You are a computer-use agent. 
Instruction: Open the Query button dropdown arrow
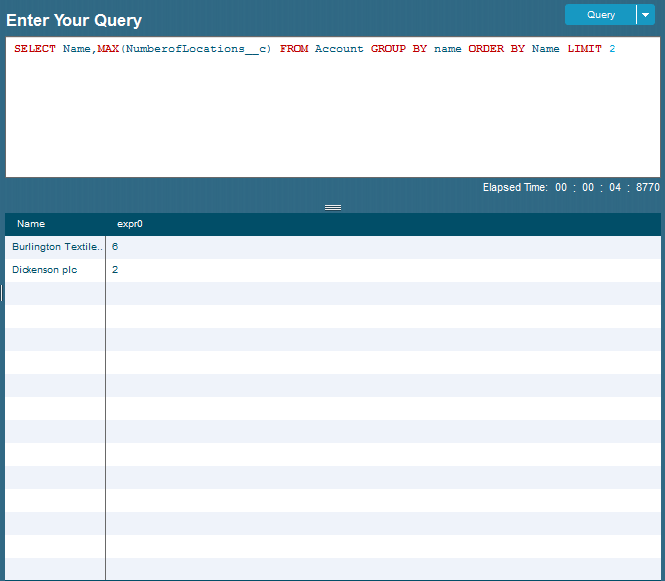click(x=645, y=15)
